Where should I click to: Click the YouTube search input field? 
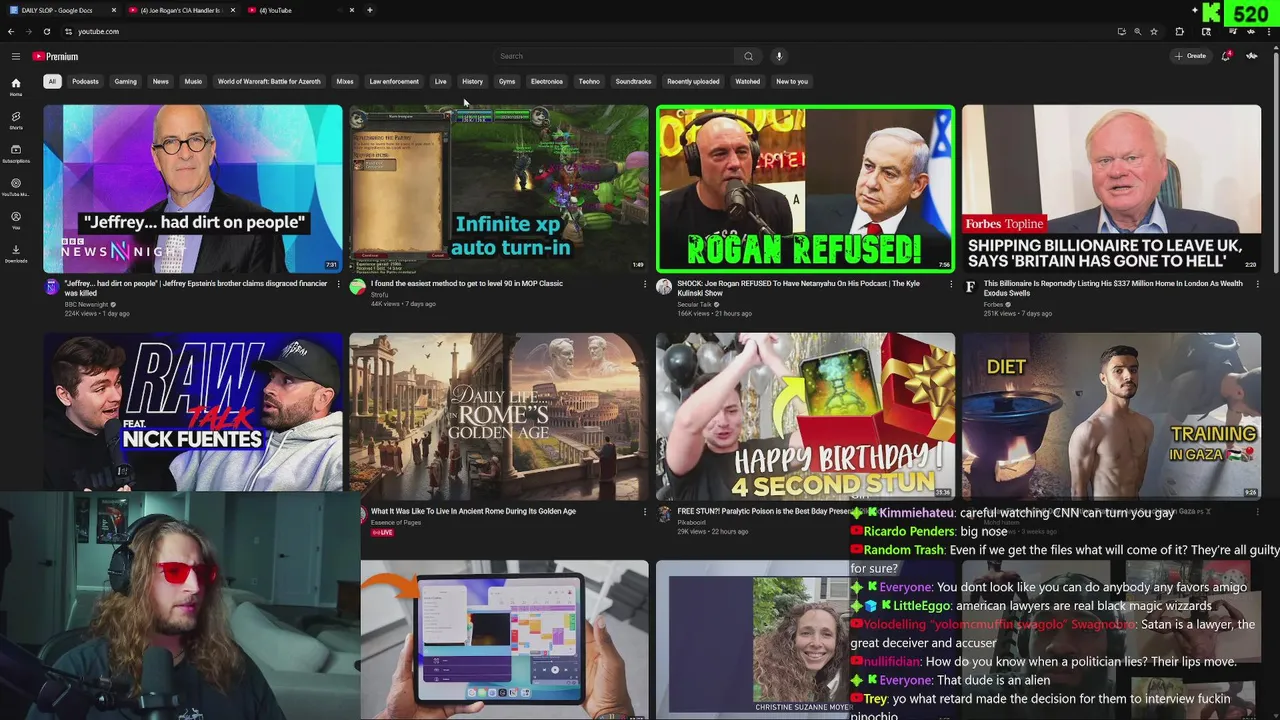click(x=614, y=56)
